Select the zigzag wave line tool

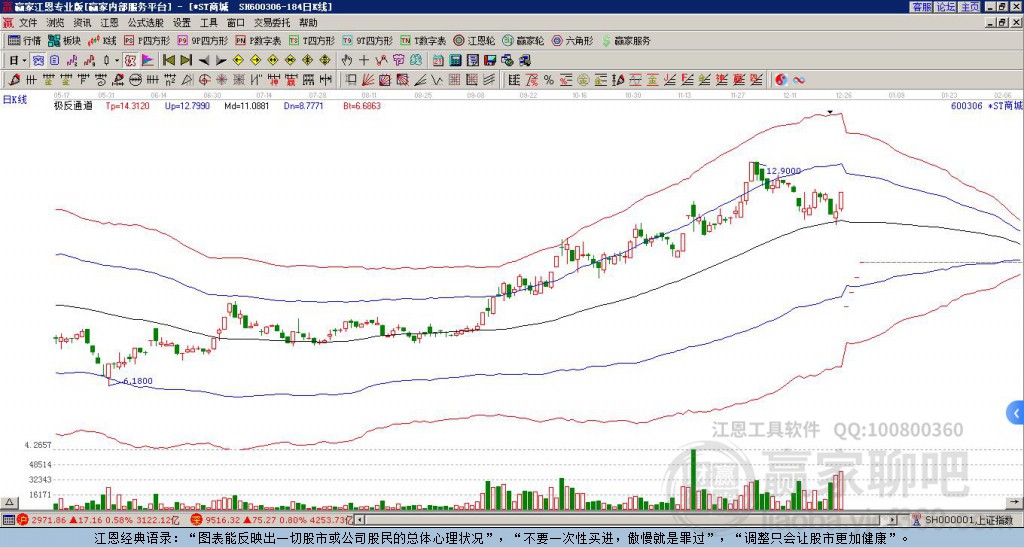click(x=437, y=80)
